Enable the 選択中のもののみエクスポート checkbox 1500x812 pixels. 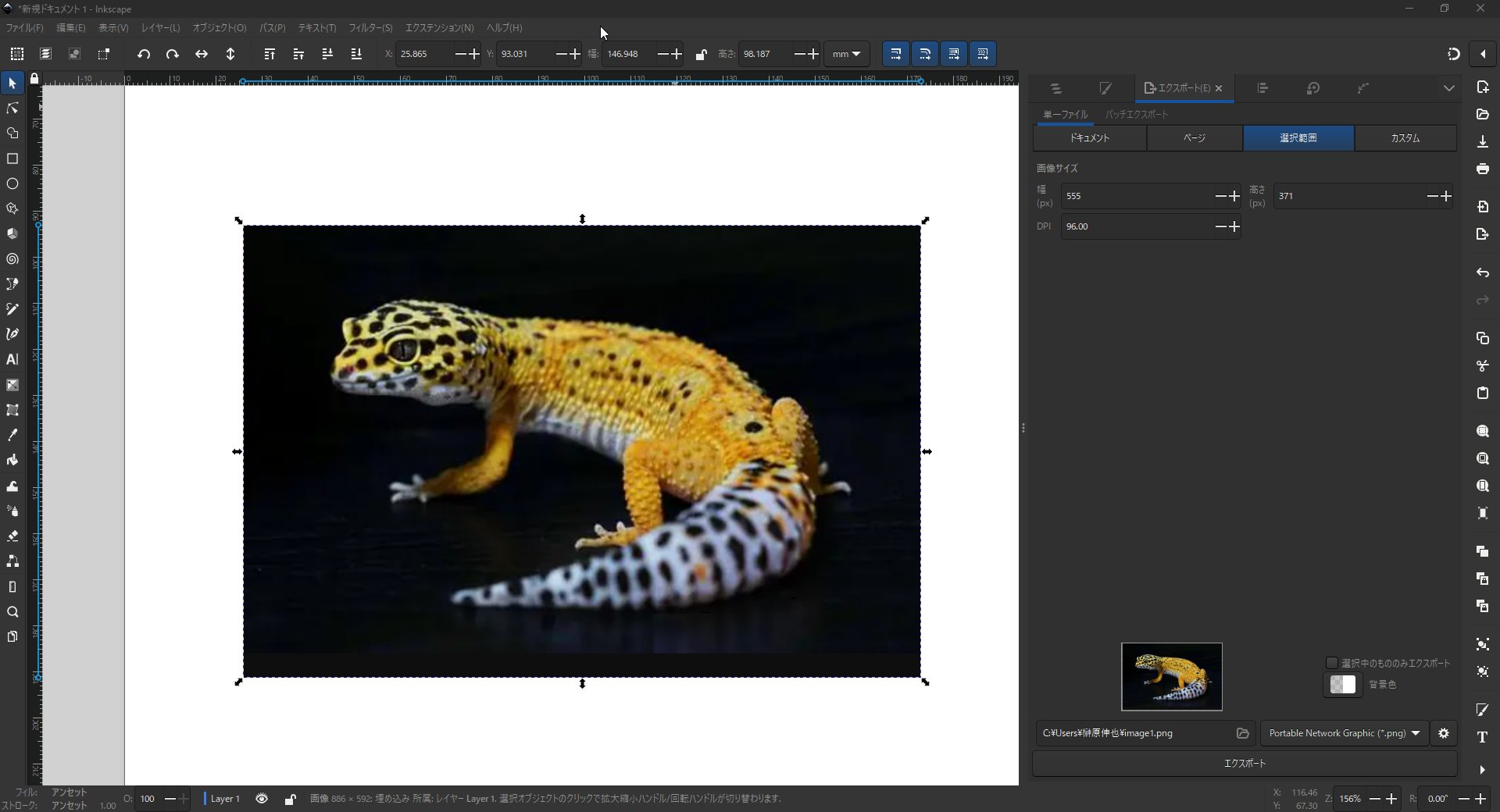tap(1332, 663)
